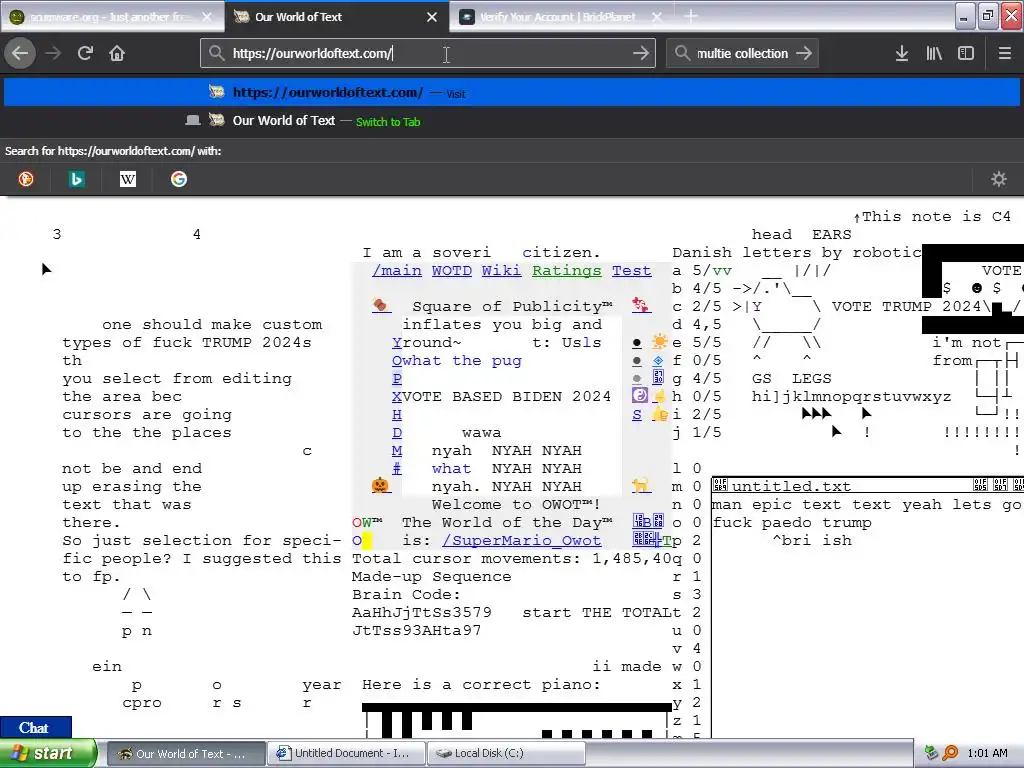The width and height of the screenshot is (1024, 768).
Task: Click the yellow highlighted cell
Action: 367,541
